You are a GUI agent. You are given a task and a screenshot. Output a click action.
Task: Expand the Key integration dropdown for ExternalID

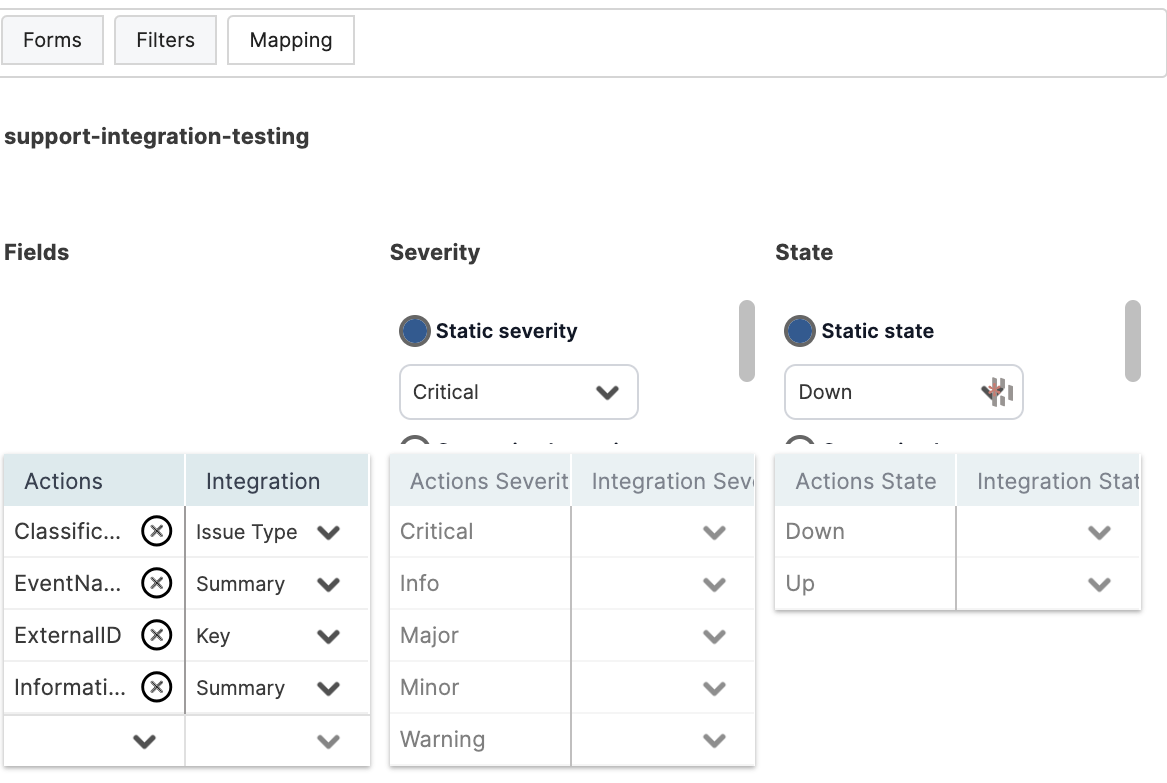click(x=328, y=636)
